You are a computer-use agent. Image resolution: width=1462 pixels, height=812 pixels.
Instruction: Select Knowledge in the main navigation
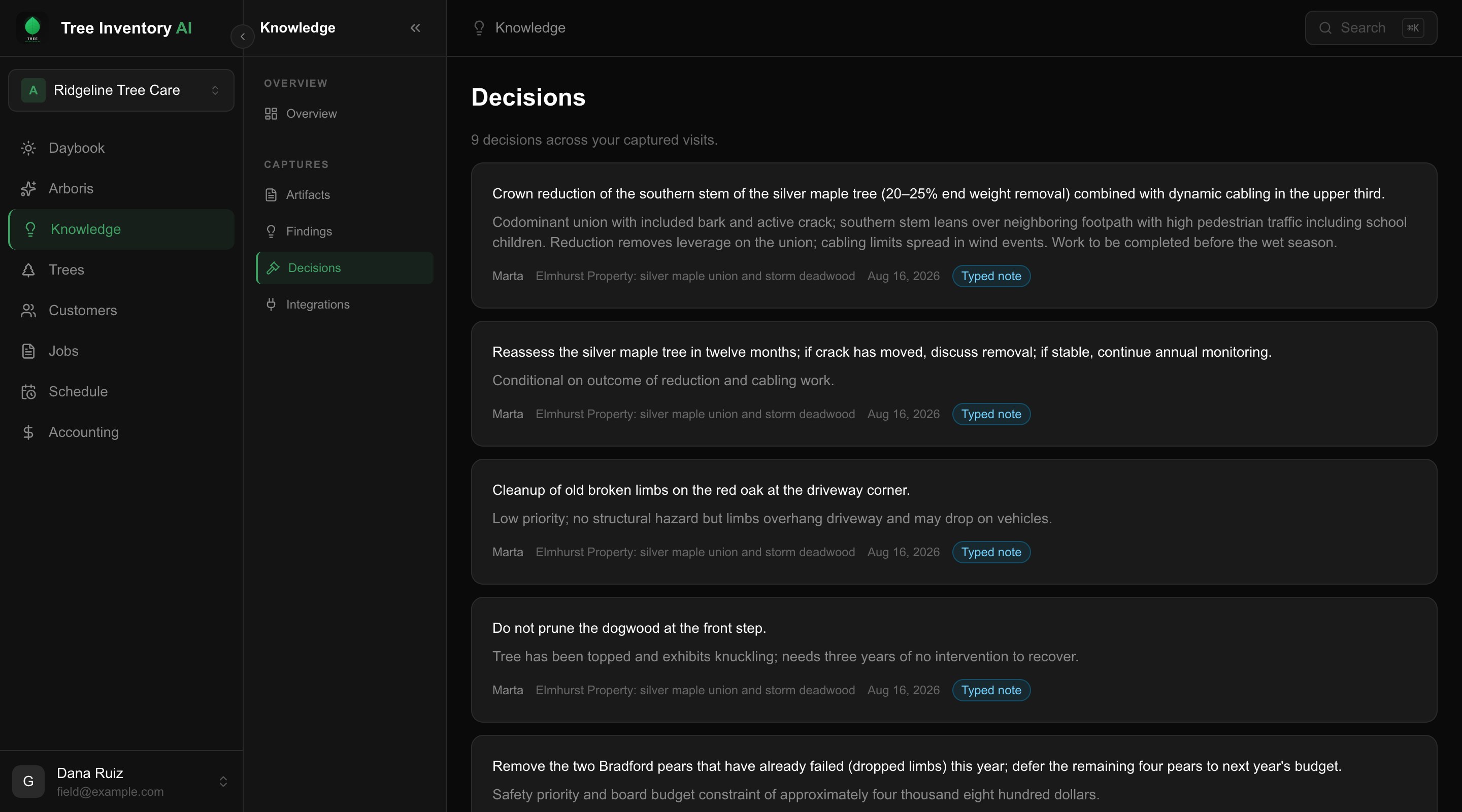tap(121, 229)
